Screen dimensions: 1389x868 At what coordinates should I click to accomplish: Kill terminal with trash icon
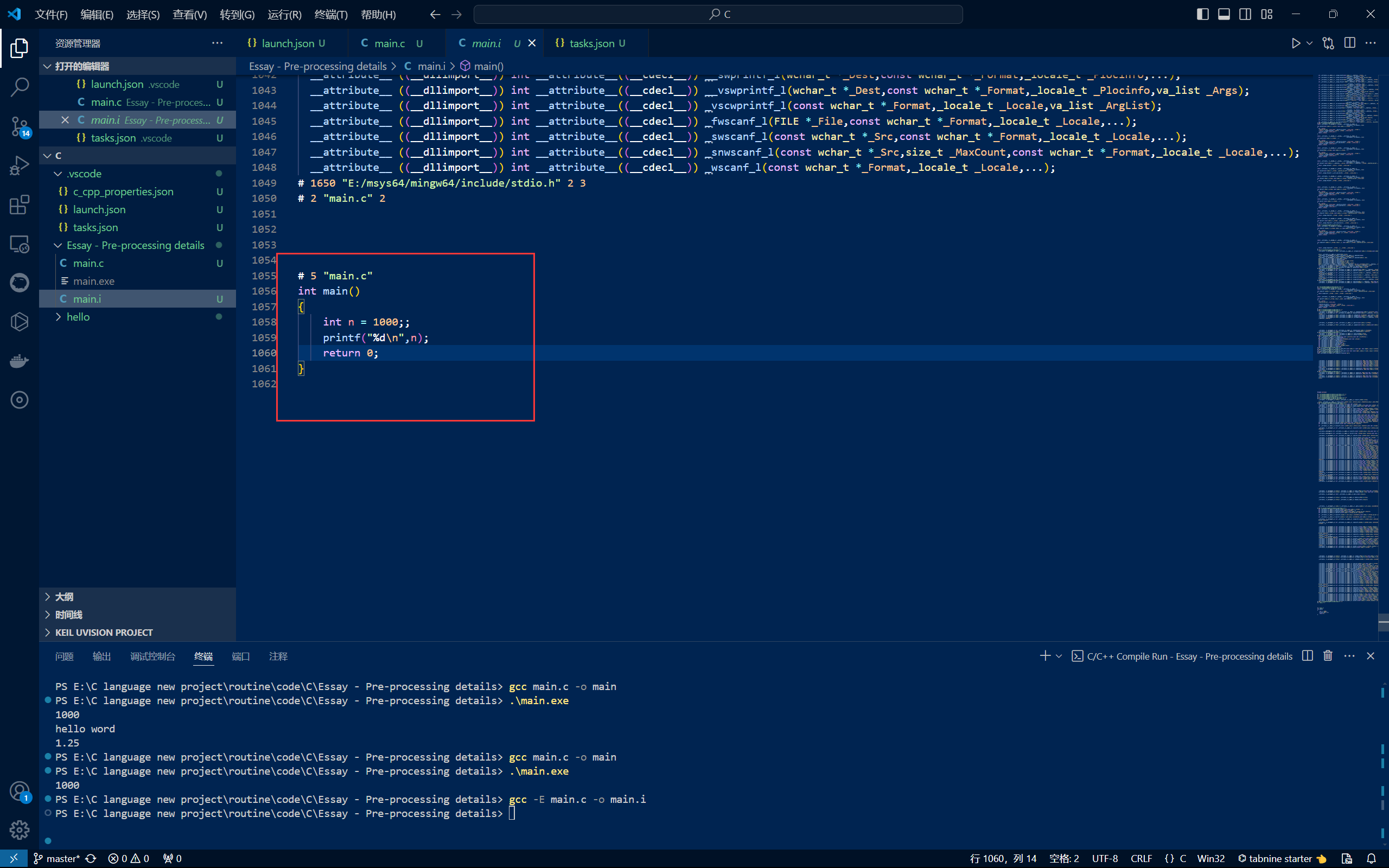click(1328, 655)
